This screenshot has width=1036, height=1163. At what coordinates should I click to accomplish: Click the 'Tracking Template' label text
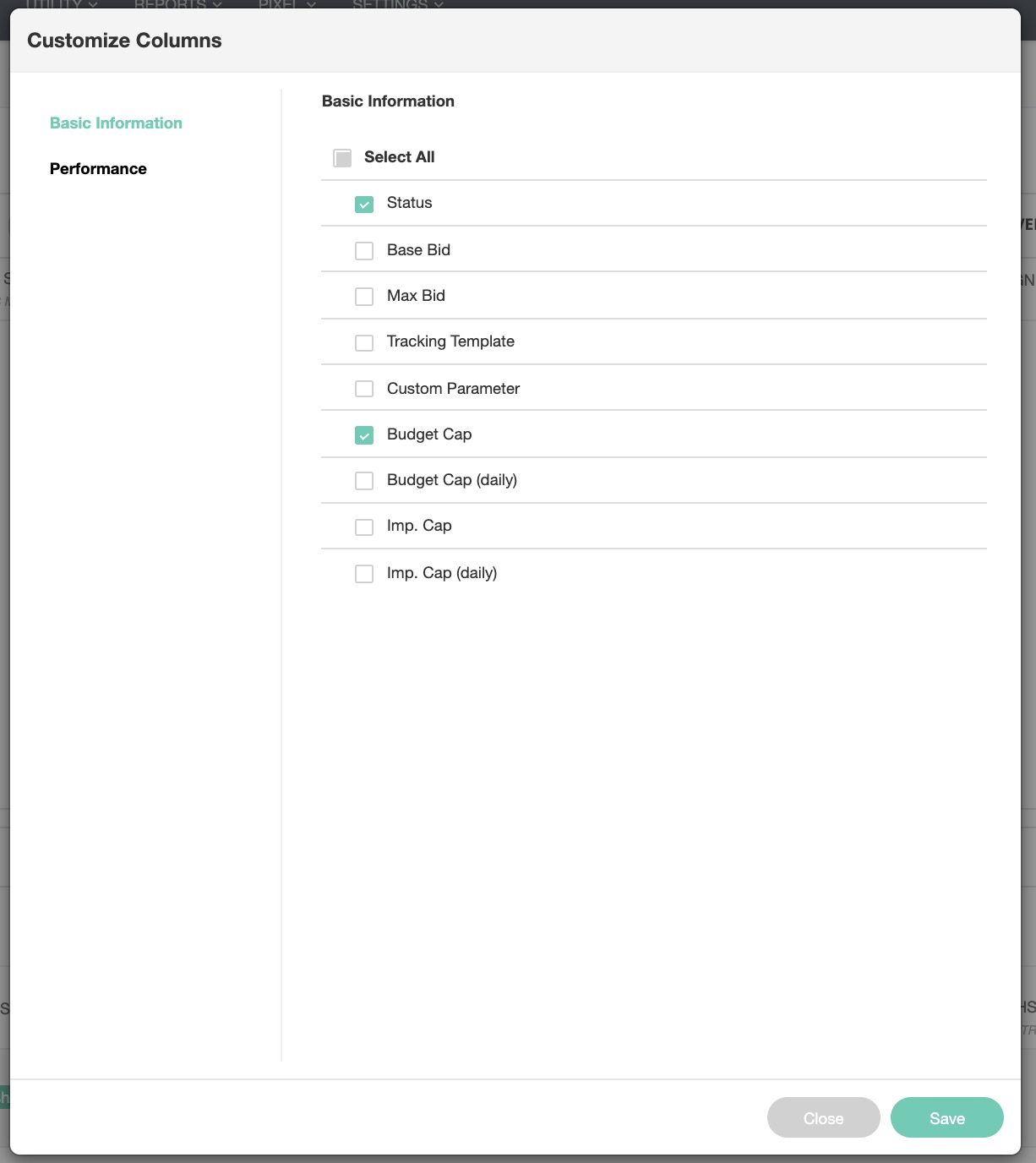coord(450,341)
